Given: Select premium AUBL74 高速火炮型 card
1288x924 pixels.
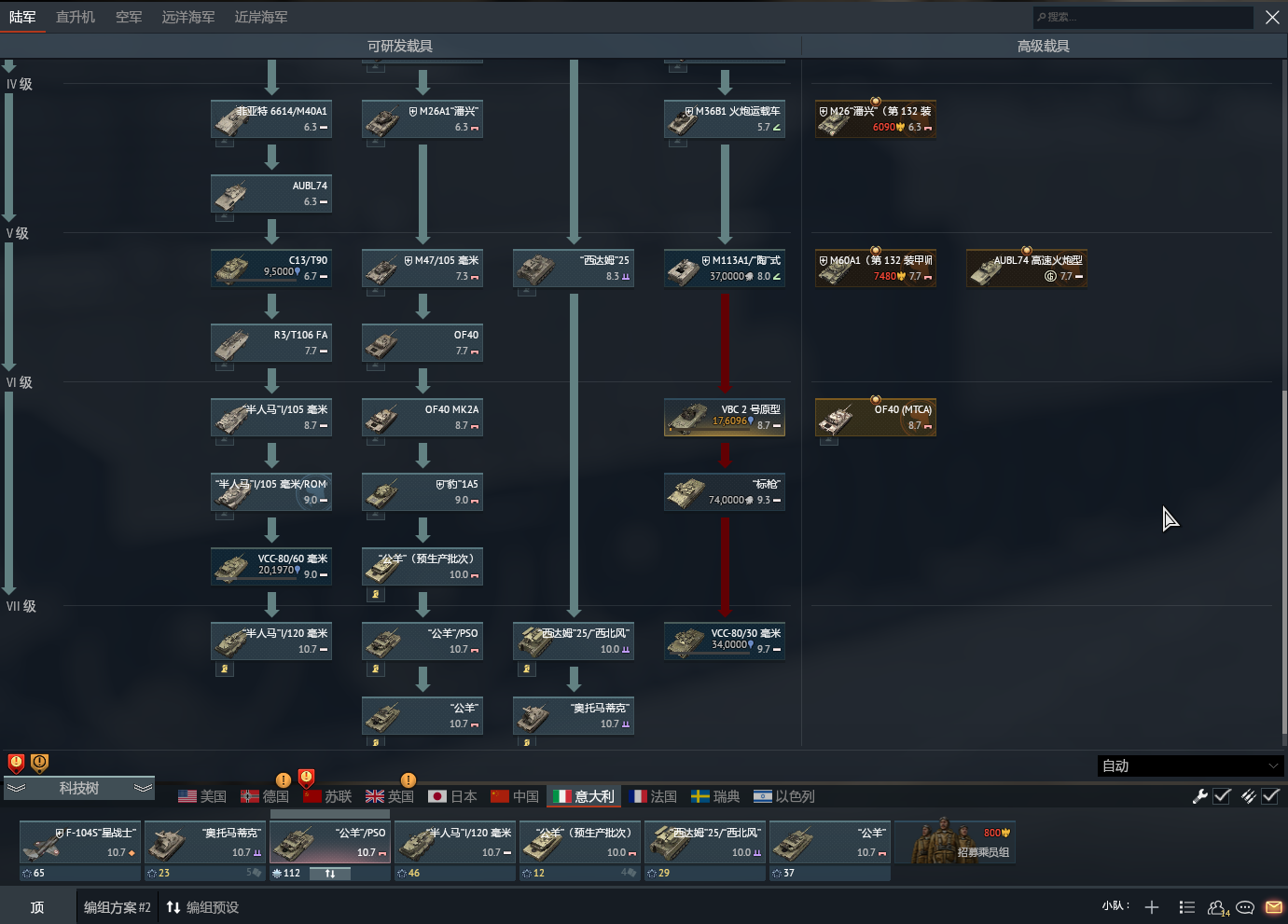Looking at the screenshot, I should coord(1027,269).
